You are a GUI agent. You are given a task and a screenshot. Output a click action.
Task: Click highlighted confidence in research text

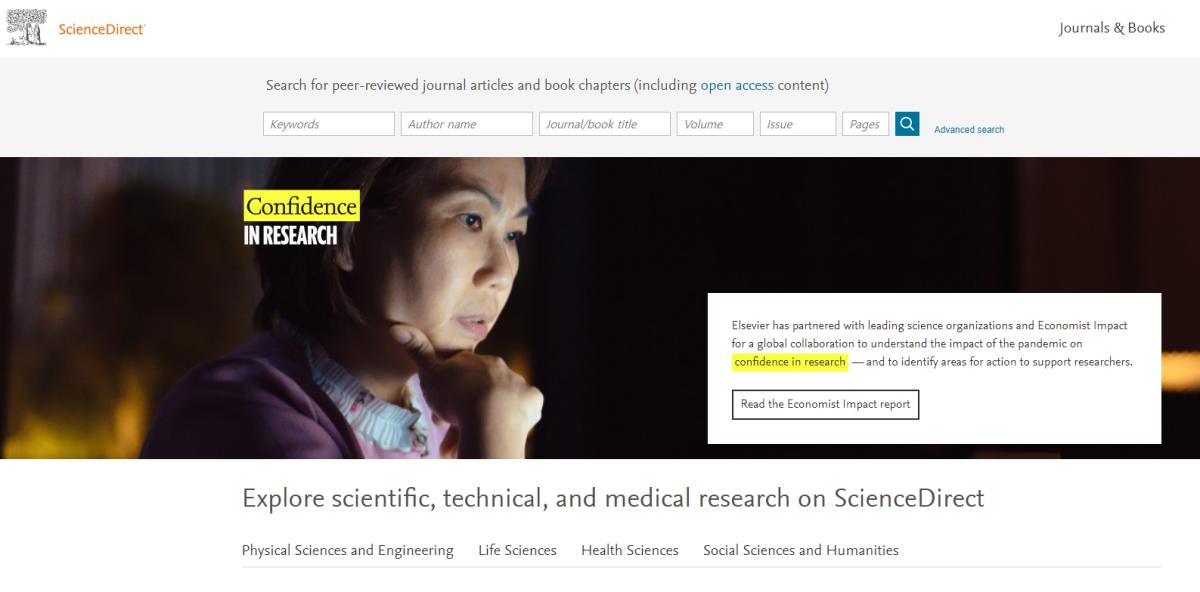point(790,362)
